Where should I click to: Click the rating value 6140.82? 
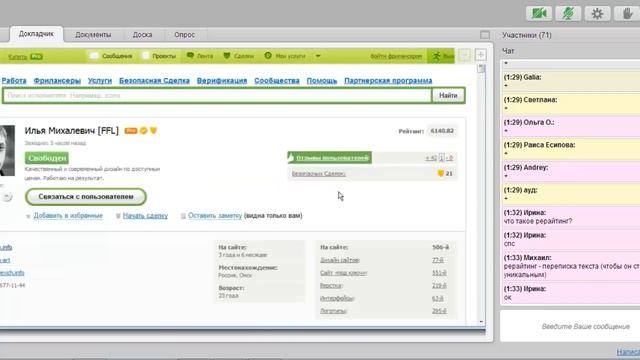point(442,131)
